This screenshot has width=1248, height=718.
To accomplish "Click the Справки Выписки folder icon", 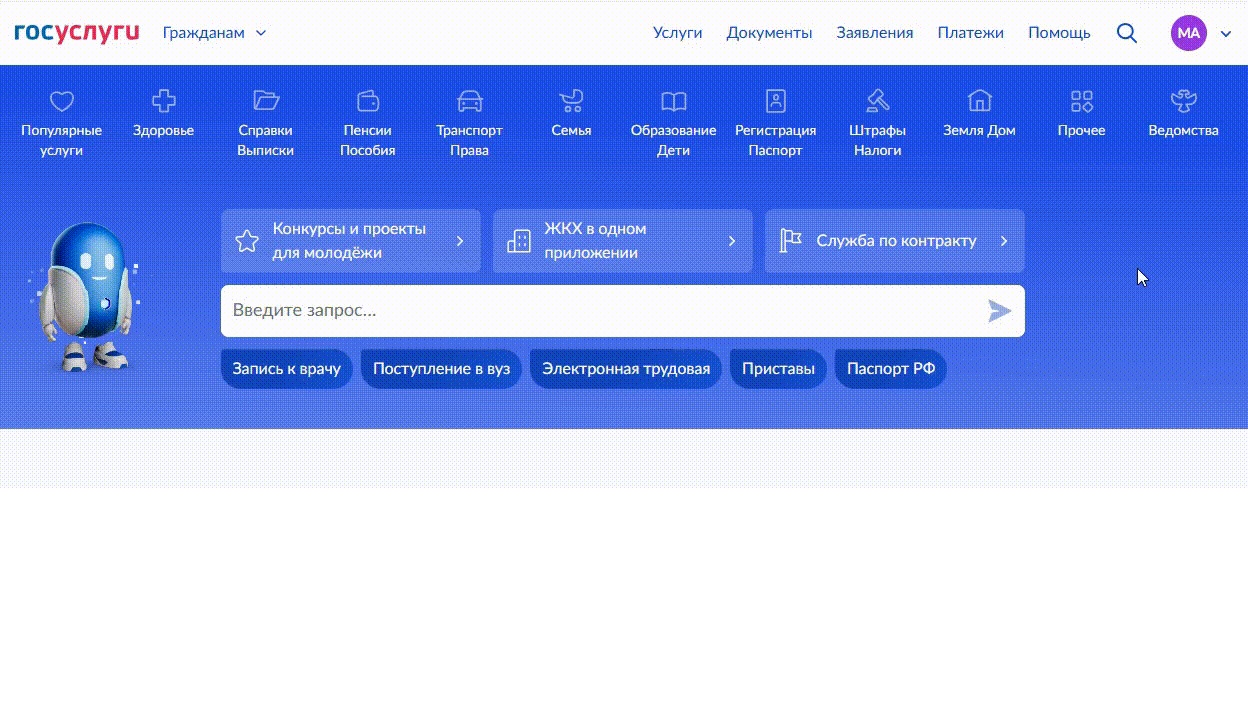I will click(265, 101).
